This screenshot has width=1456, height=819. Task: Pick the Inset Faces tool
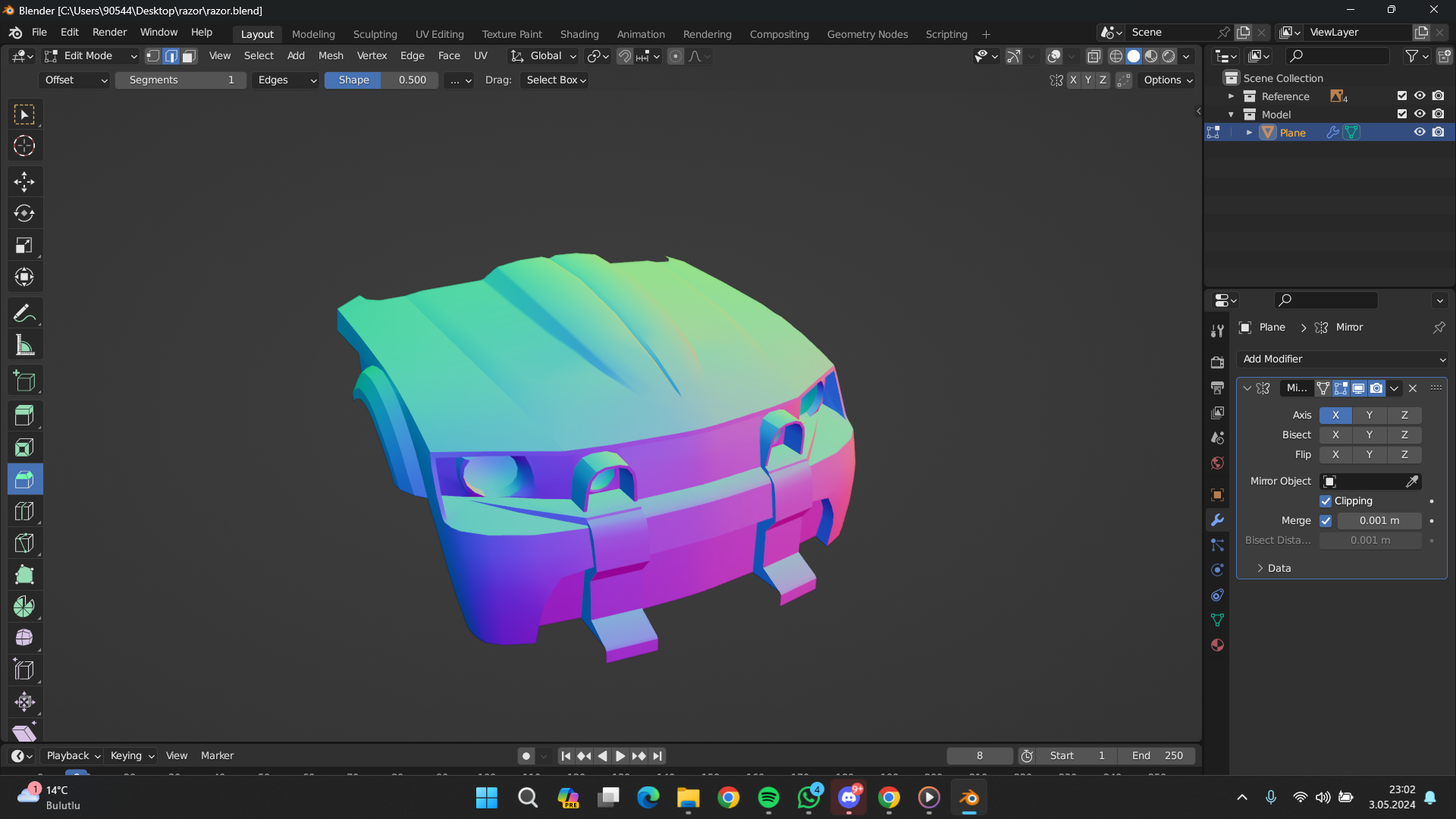(24, 448)
